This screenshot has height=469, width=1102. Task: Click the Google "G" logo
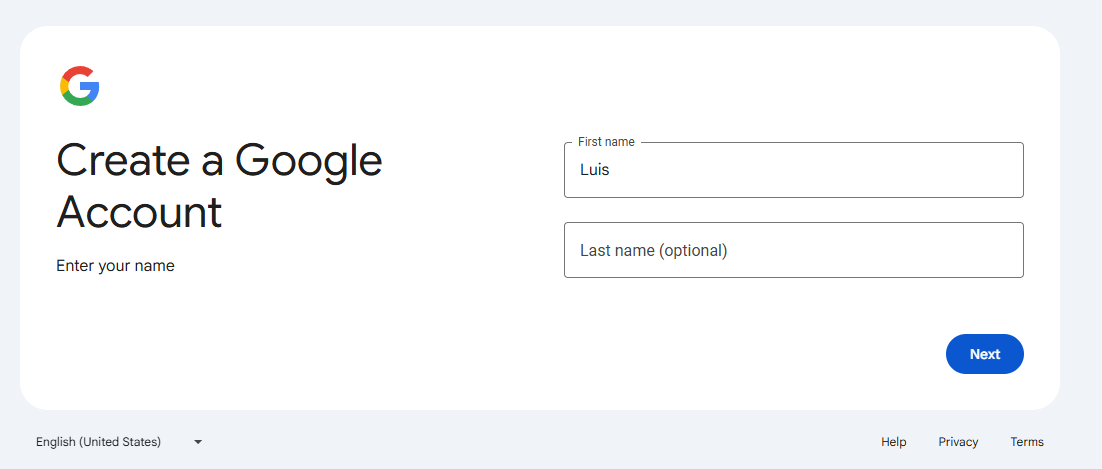point(79,86)
